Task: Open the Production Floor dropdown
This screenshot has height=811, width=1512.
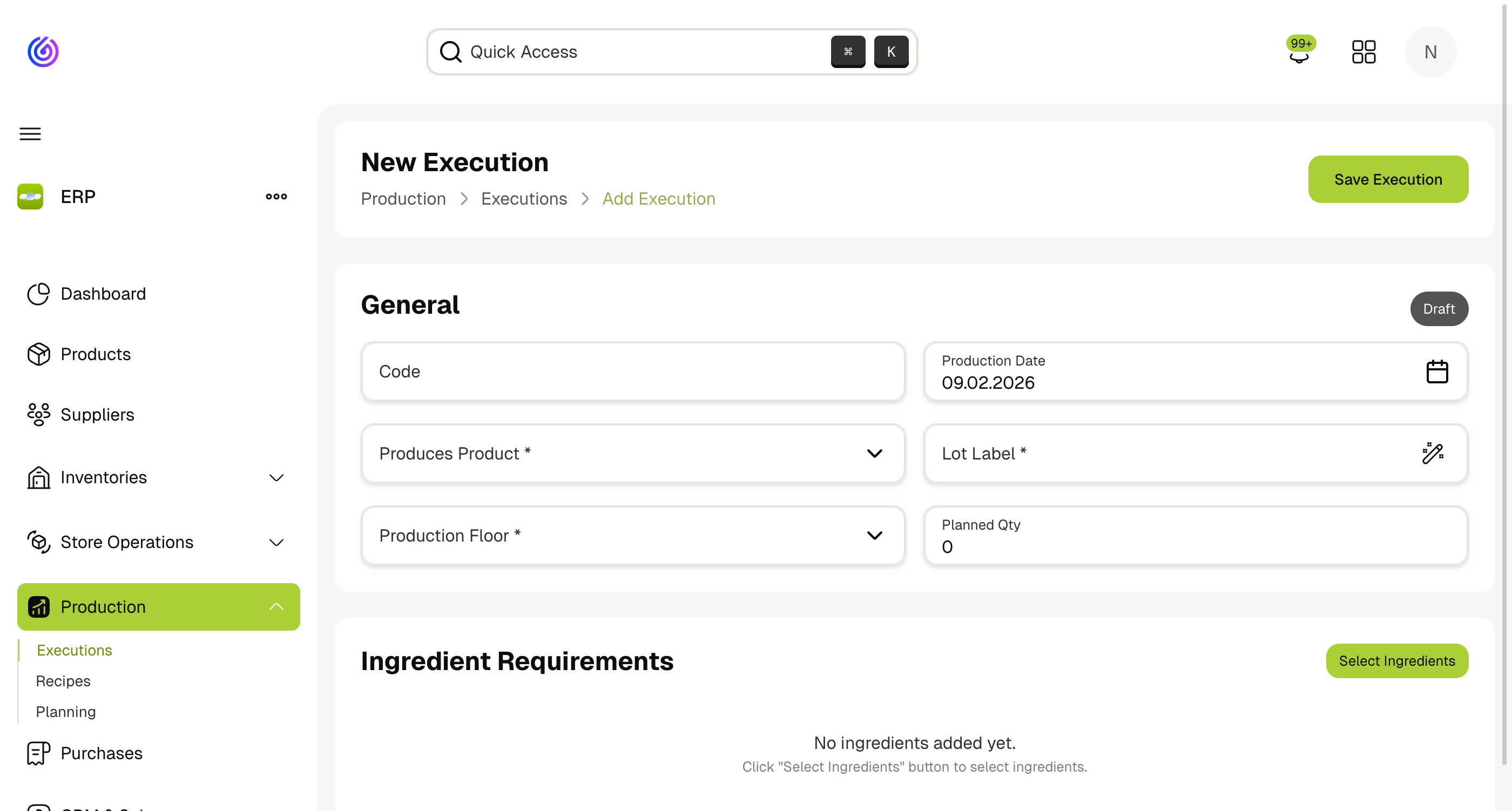Action: pyautogui.click(x=875, y=535)
